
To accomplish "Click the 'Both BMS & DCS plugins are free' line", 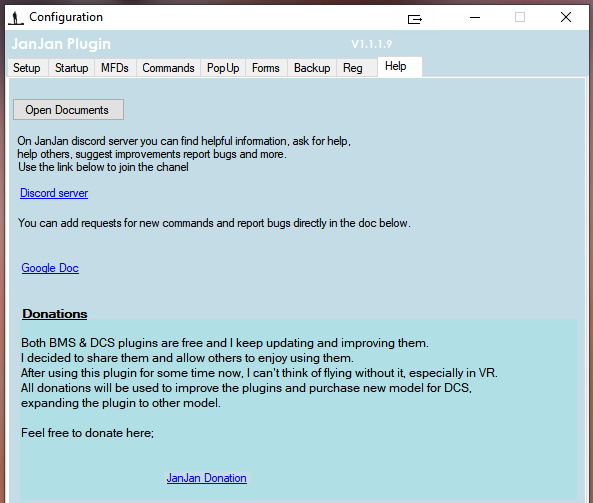I will pos(225,343).
